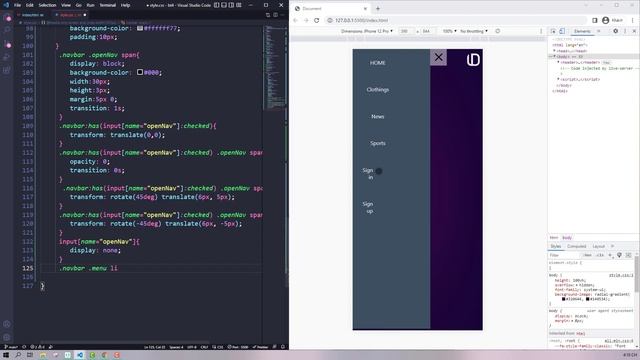Expand the header node in the Elements tree
Screen dimensions: 640x360
pos(558,62)
